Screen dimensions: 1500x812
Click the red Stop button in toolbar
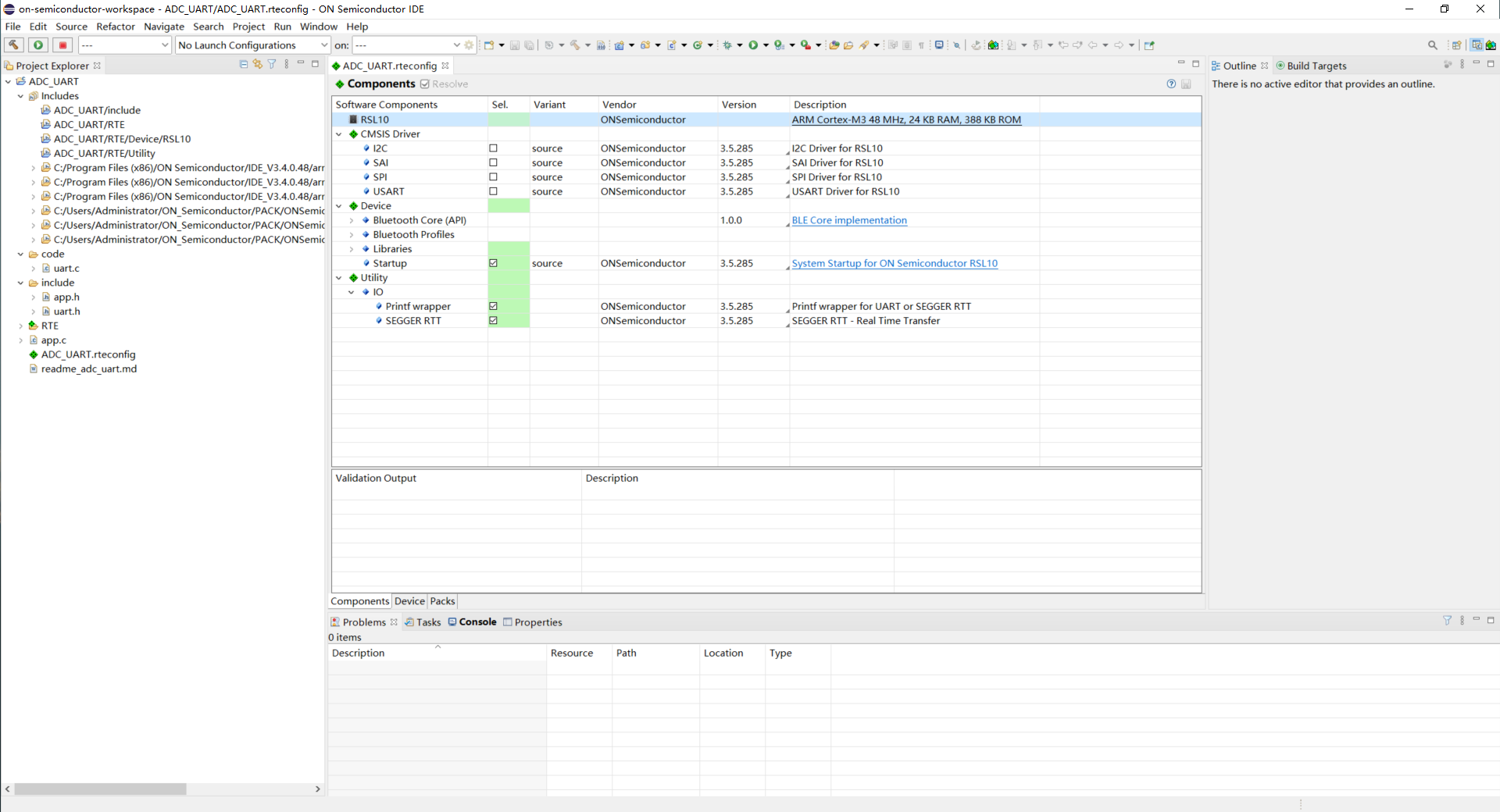point(63,45)
